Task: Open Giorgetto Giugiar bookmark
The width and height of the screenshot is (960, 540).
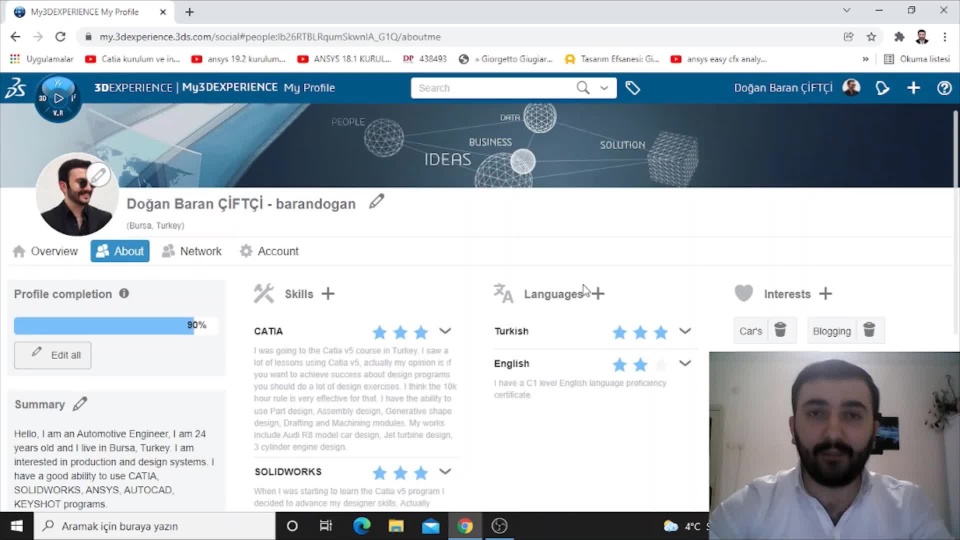Action: point(506,59)
